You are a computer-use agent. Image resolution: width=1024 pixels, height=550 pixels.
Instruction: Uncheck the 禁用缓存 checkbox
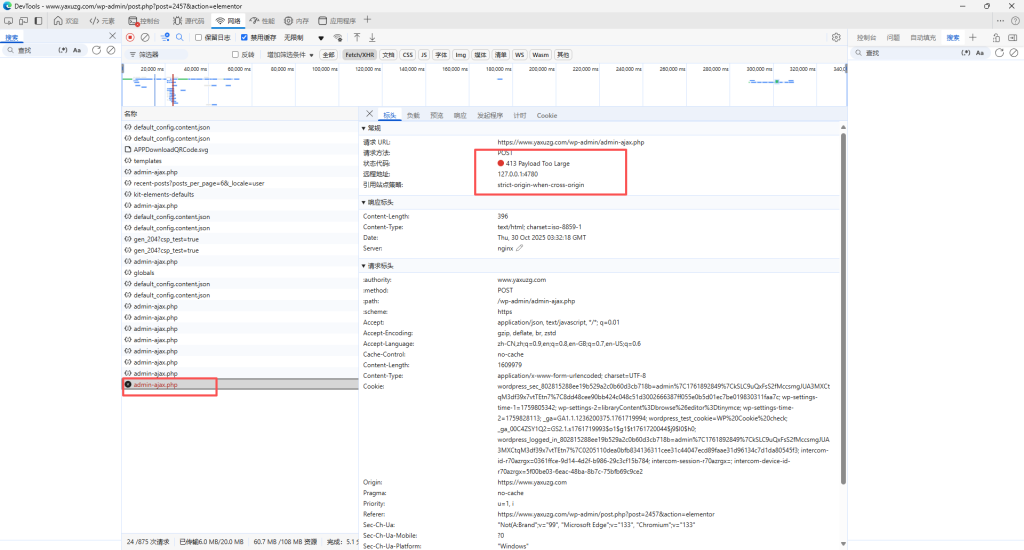(x=245, y=37)
